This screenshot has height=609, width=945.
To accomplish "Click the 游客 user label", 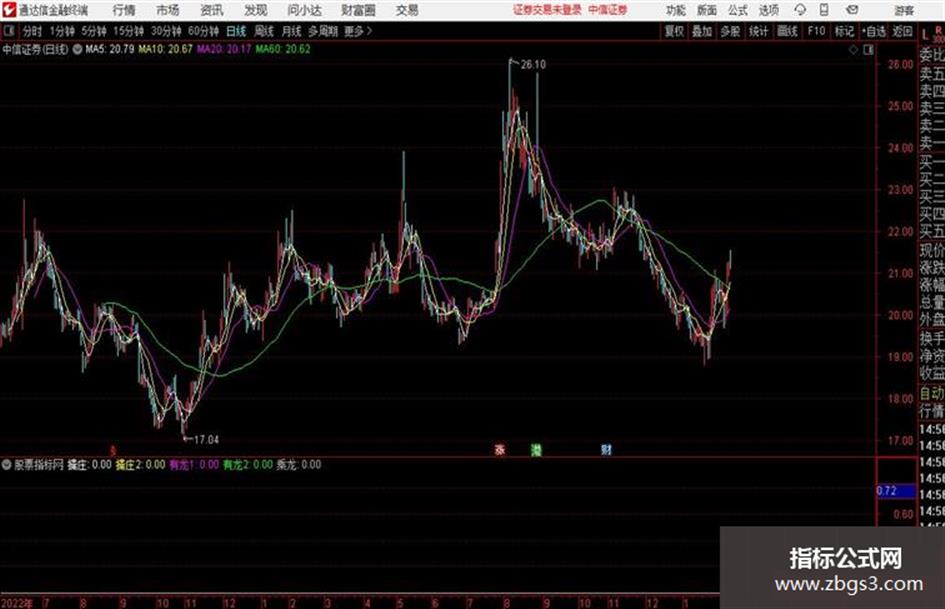I will [x=904, y=10].
